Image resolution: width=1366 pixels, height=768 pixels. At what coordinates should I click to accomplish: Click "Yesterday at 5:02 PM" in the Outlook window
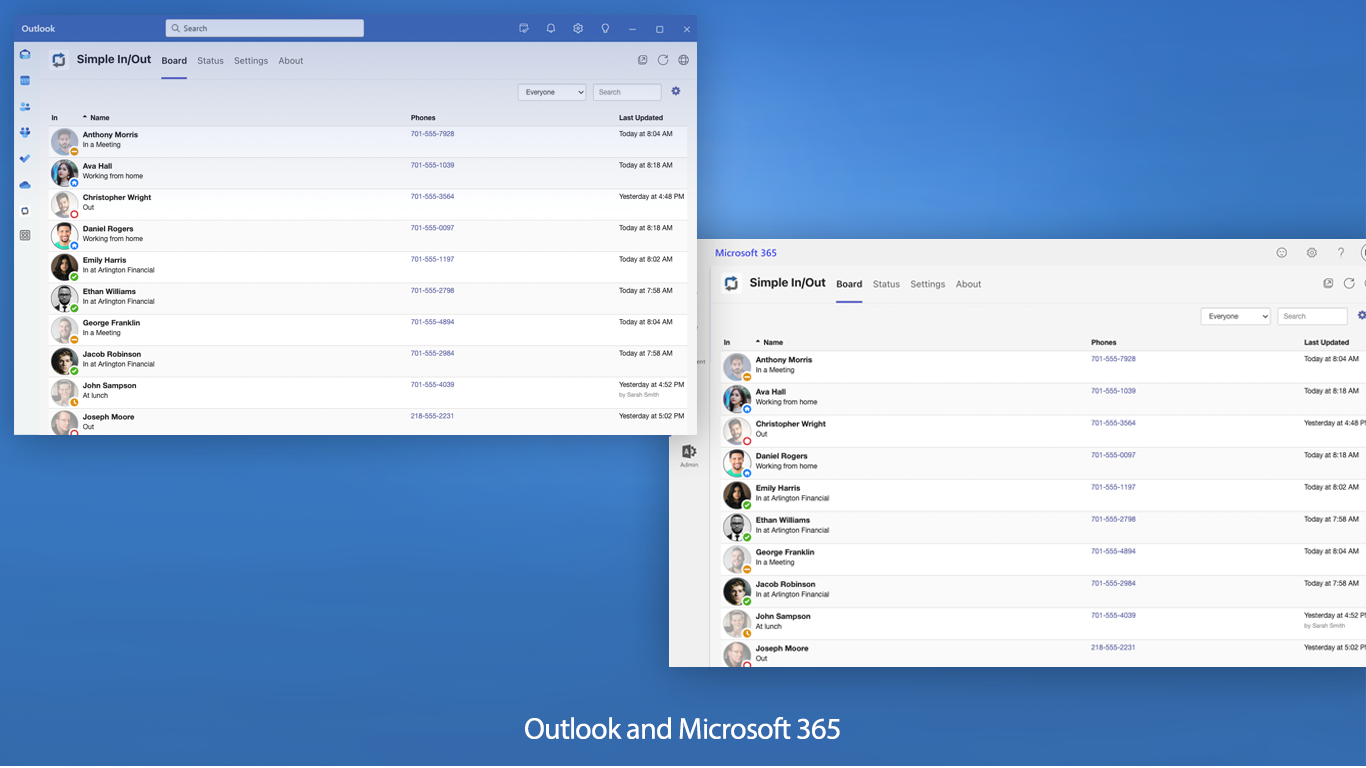click(652, 416)
